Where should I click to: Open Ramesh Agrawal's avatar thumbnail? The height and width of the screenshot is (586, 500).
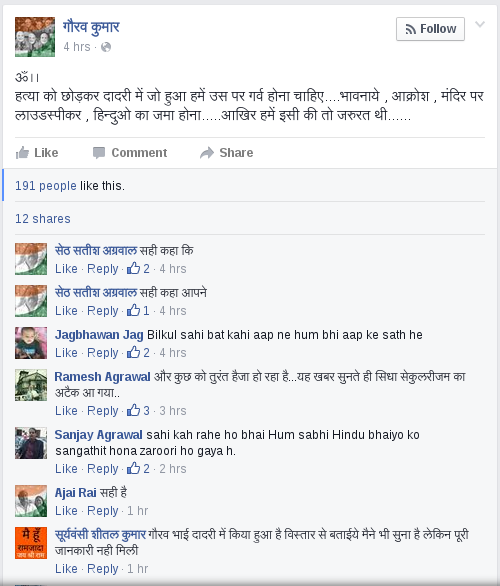pyautogui.click(x=31, y=385)
